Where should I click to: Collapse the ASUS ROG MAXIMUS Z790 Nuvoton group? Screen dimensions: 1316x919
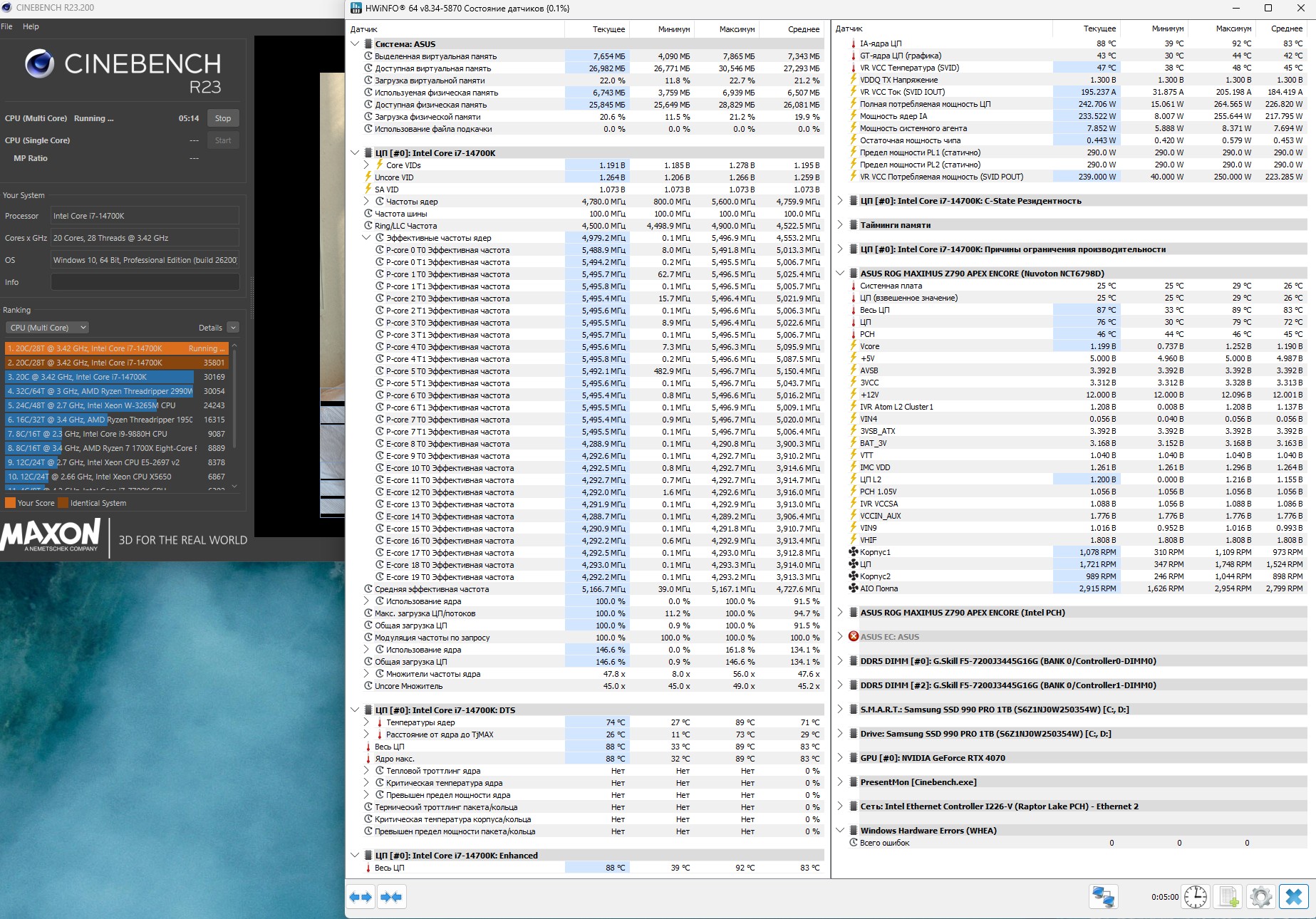coord(840,274)
